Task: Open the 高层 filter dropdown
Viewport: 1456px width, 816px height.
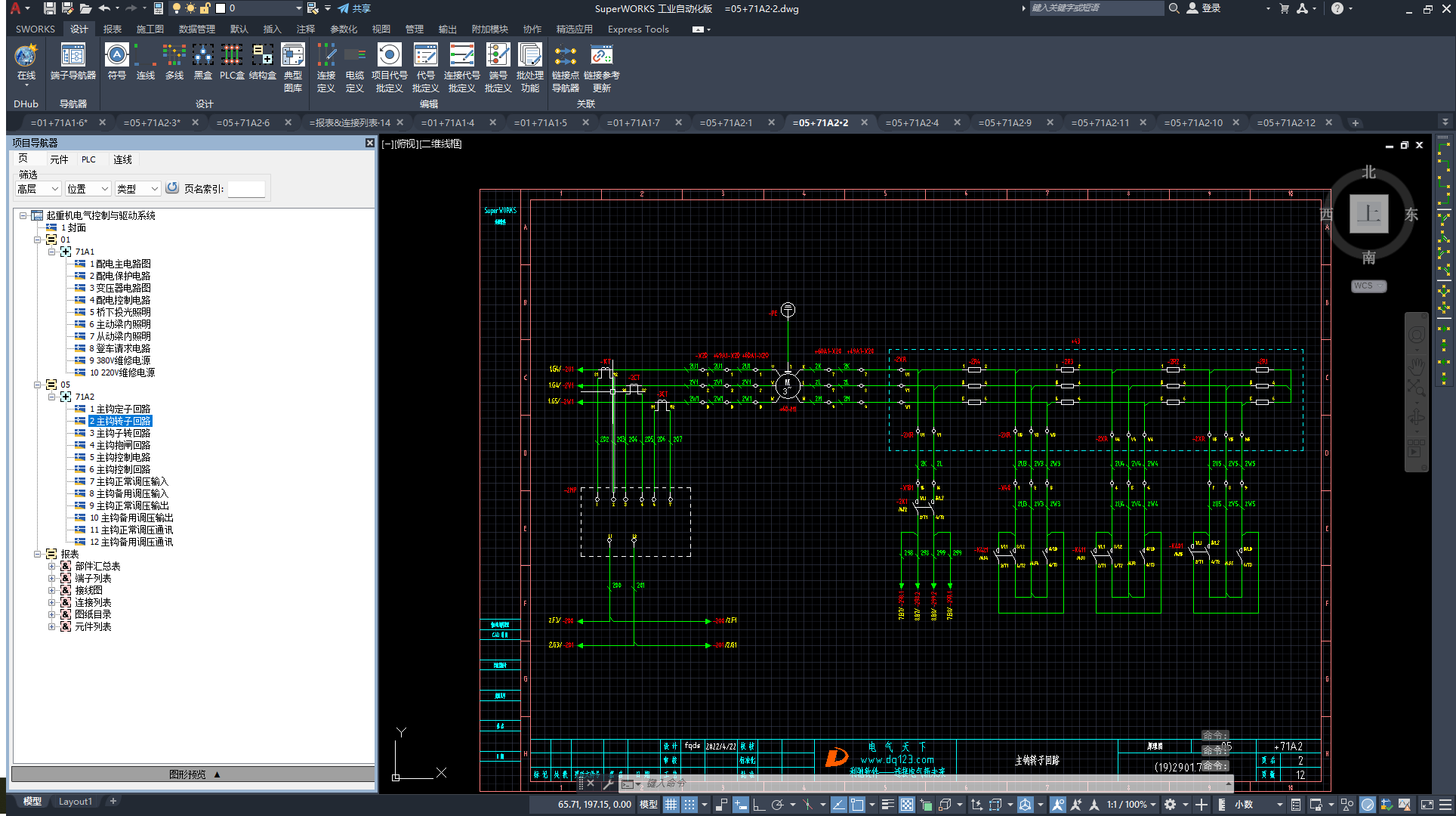Action: pyautogui.click(x=38, y=189)
